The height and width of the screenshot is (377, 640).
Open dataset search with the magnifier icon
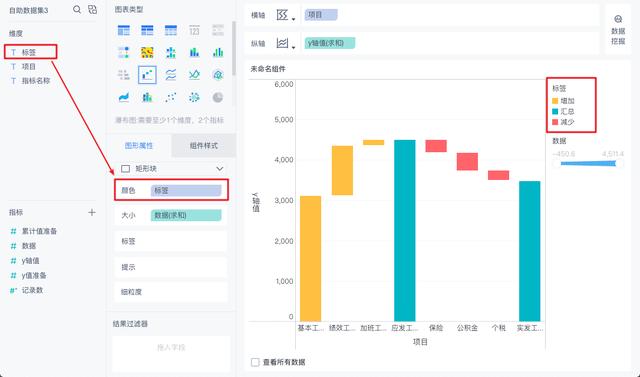pos(77,9)
